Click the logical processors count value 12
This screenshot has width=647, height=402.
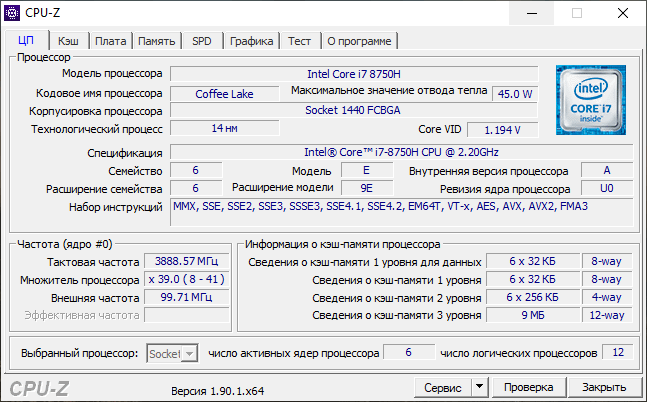pos(618,352)
